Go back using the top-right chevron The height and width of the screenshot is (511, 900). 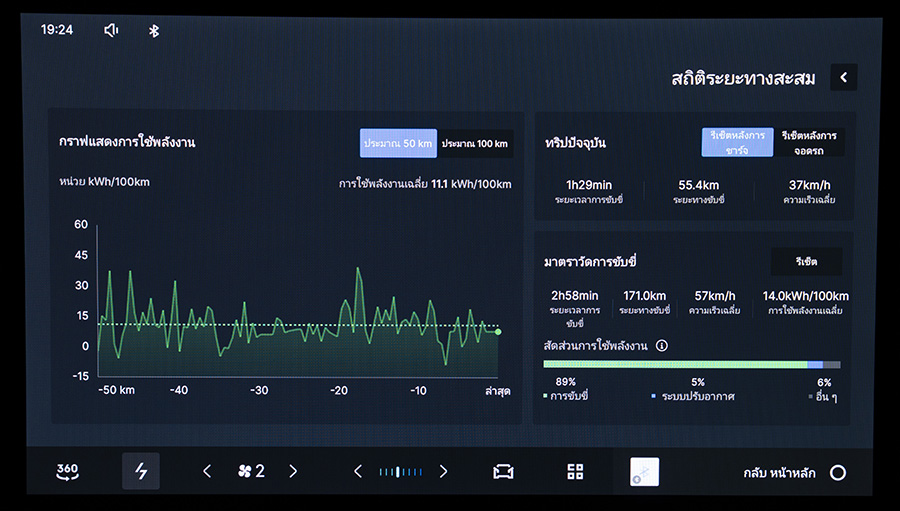point(843,77)
